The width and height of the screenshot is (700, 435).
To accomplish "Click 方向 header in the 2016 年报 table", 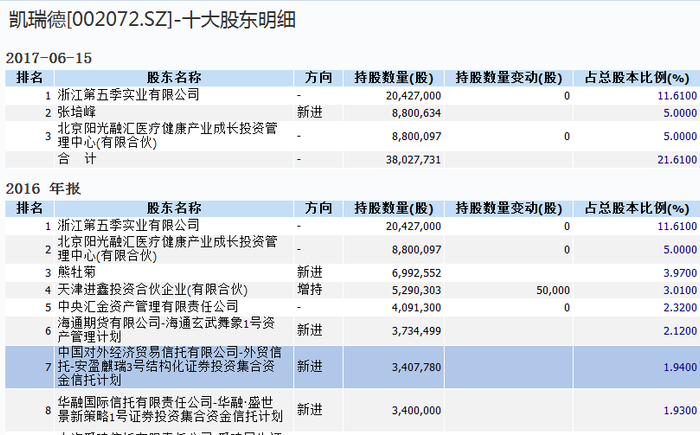I will (x=318, y=208).
